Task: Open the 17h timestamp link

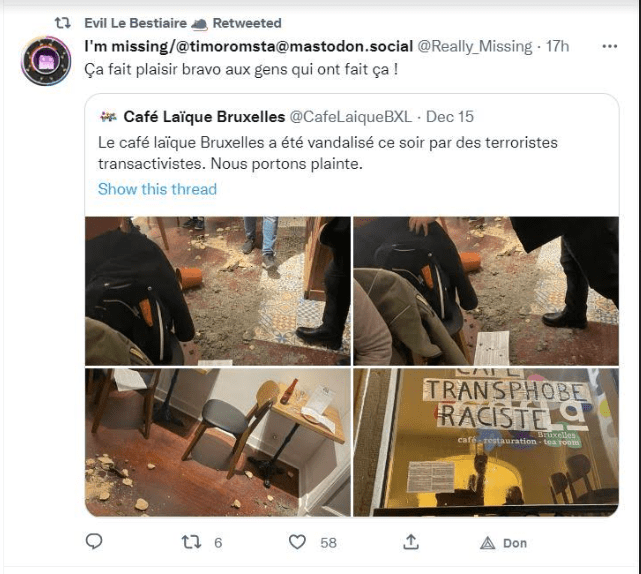Action: pyautogui.click(x=558, y=47)
